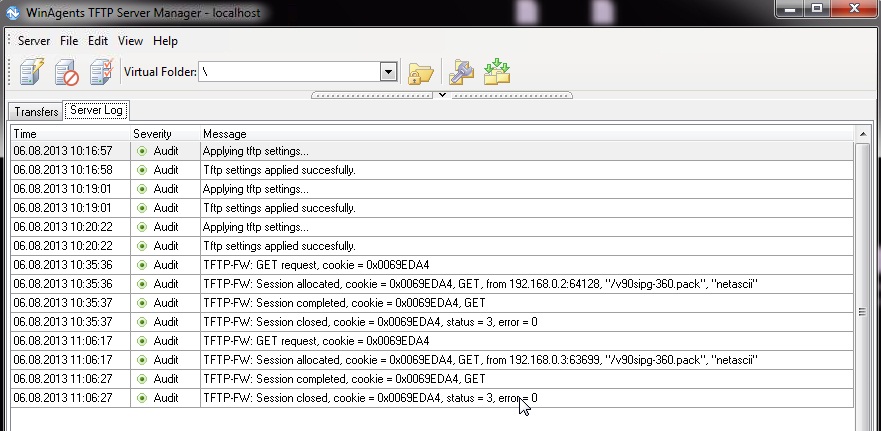Viewport: 881px width, 431px height.
Task: Select the 10:16:58 Tftp settings applied row
Action: (x=432, y=170)
